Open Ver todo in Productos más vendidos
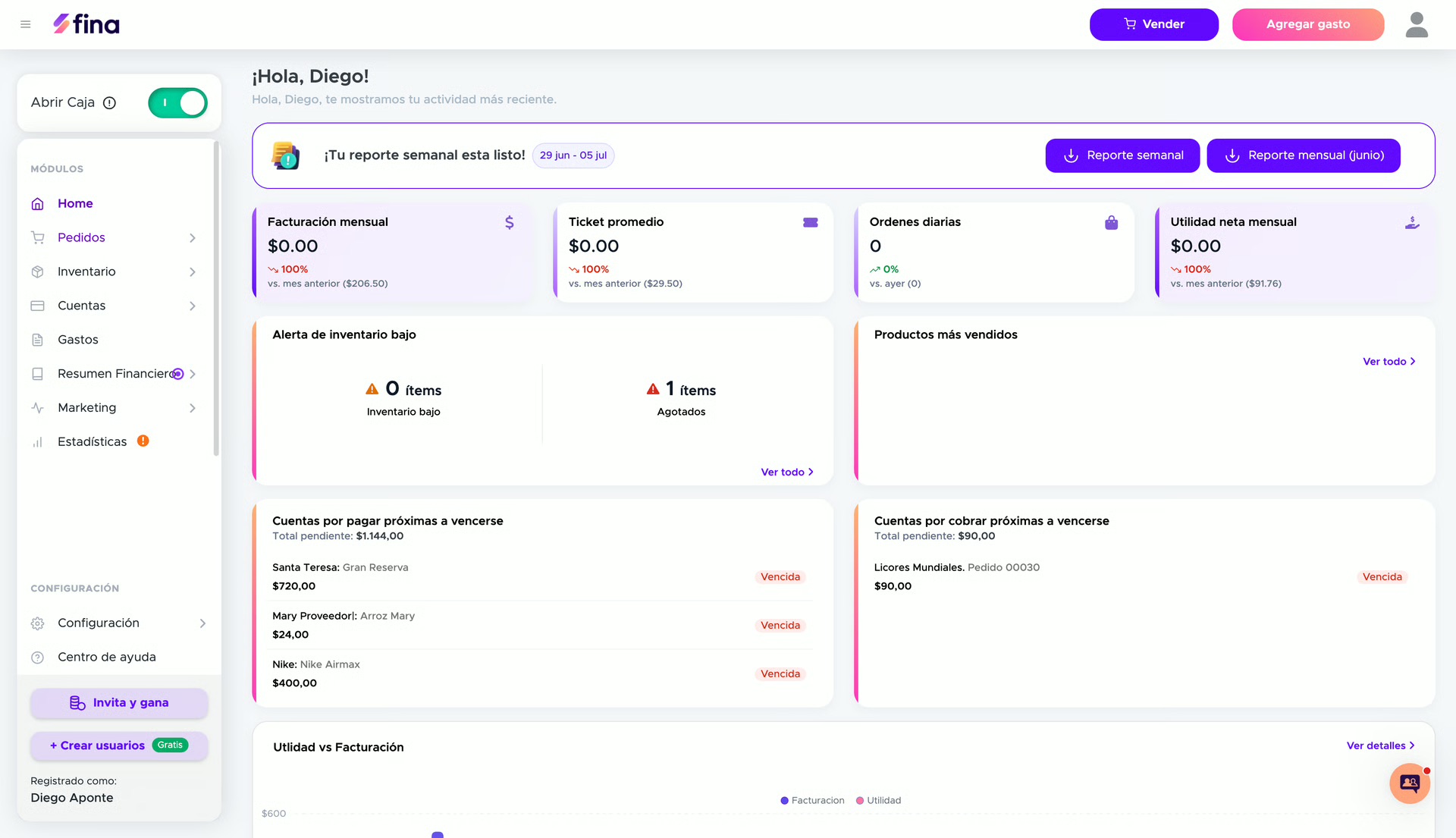The image size is (1456, 838). click(x=1389, y=362)
